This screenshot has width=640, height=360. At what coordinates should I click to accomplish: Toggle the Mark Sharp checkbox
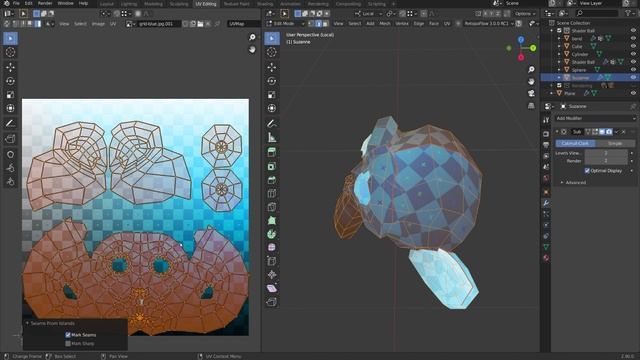pos(68,343)
